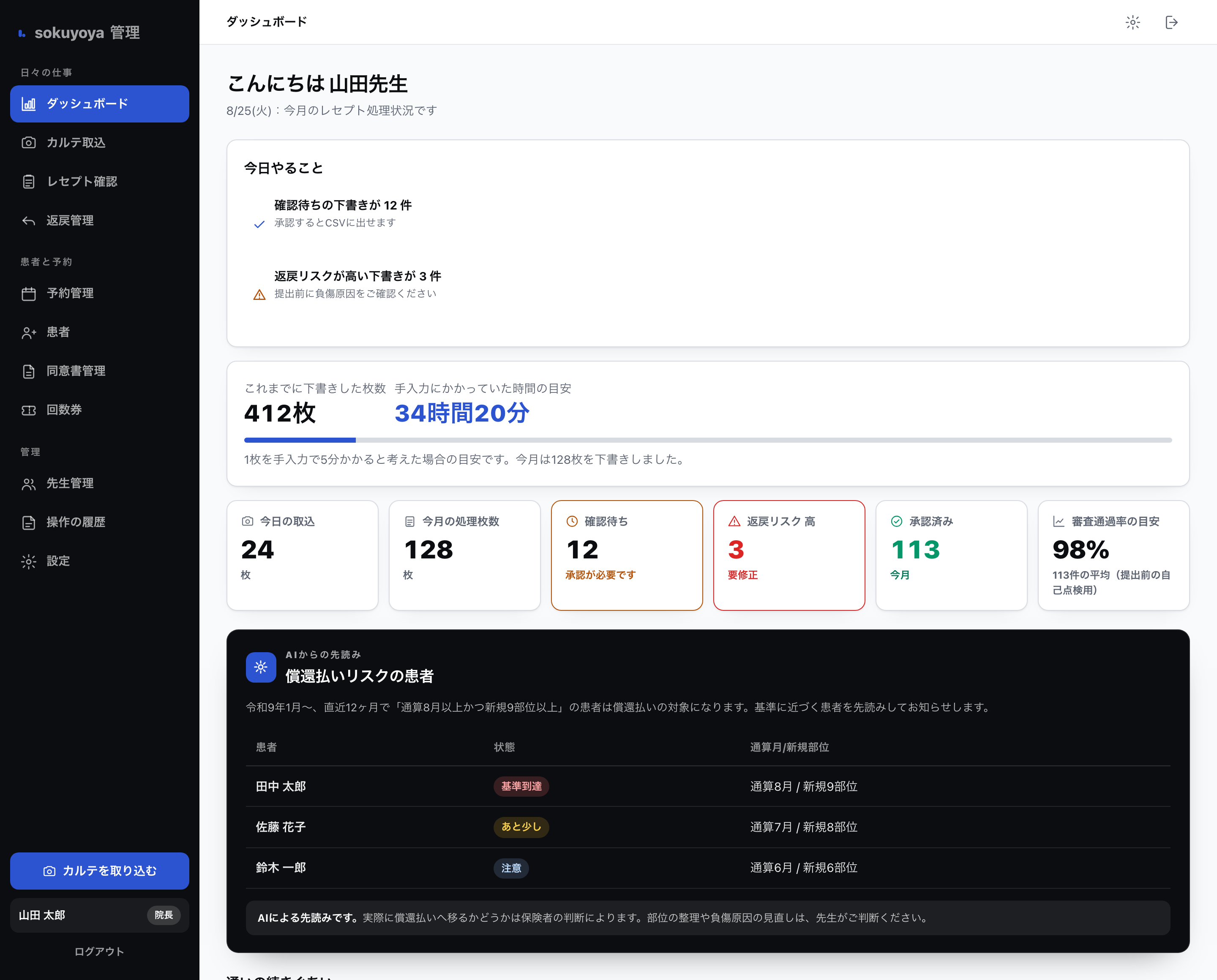Image resolution: width=1217 pixels, height=980 pixels.
Task: Click the green check-circle icon in 承認済み card
Action: (896, 521)
